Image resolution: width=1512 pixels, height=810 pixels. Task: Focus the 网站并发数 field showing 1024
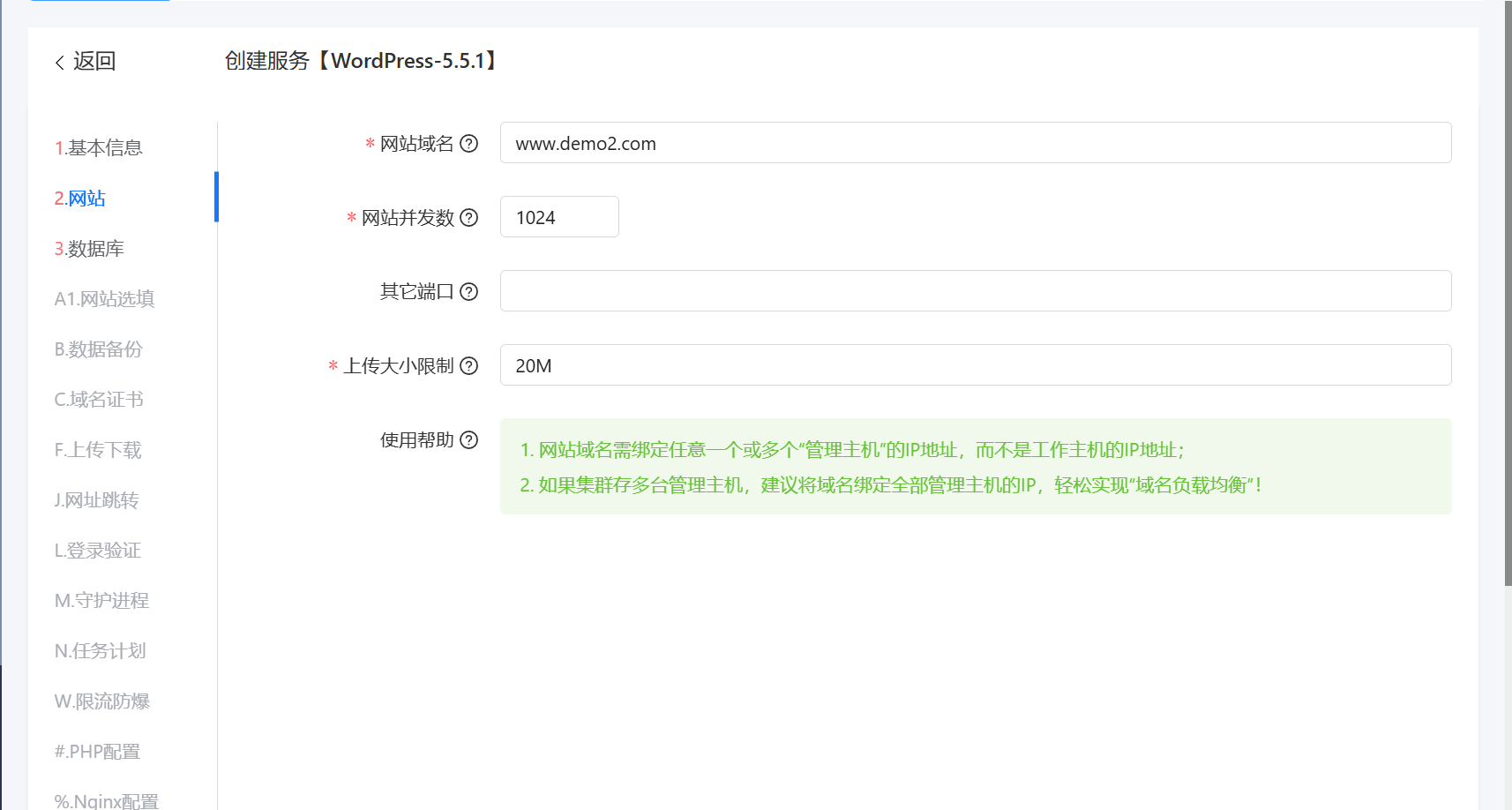tap(559, 217)
